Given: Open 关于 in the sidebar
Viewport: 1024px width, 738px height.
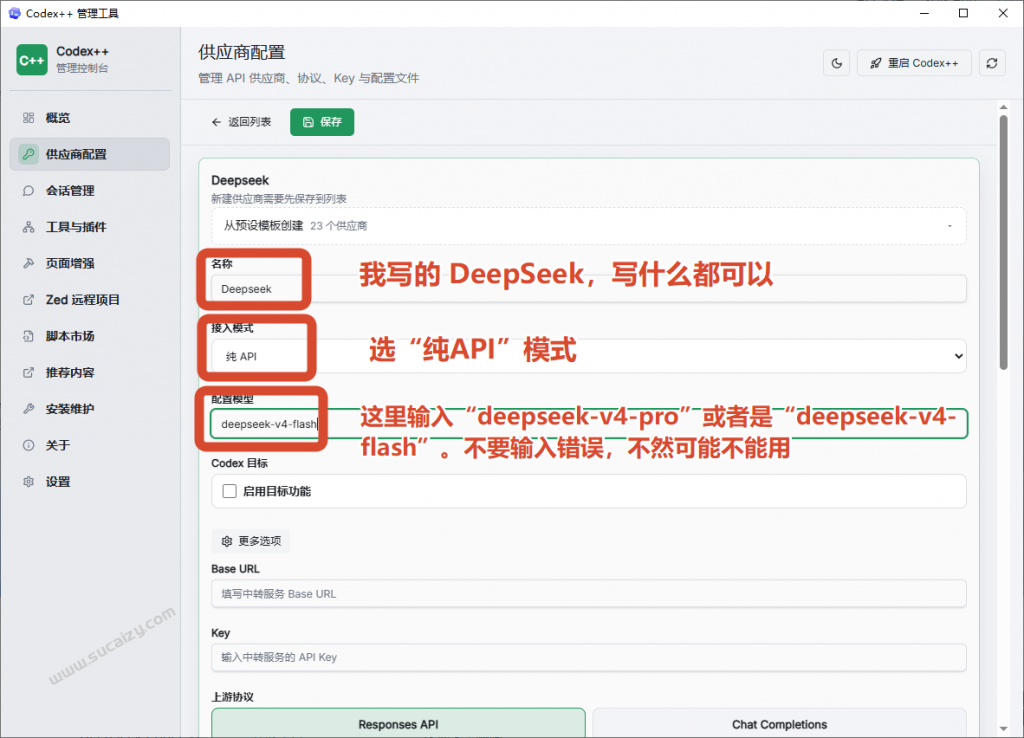Looking at the screenshot, I should click(x=90, y=445).
